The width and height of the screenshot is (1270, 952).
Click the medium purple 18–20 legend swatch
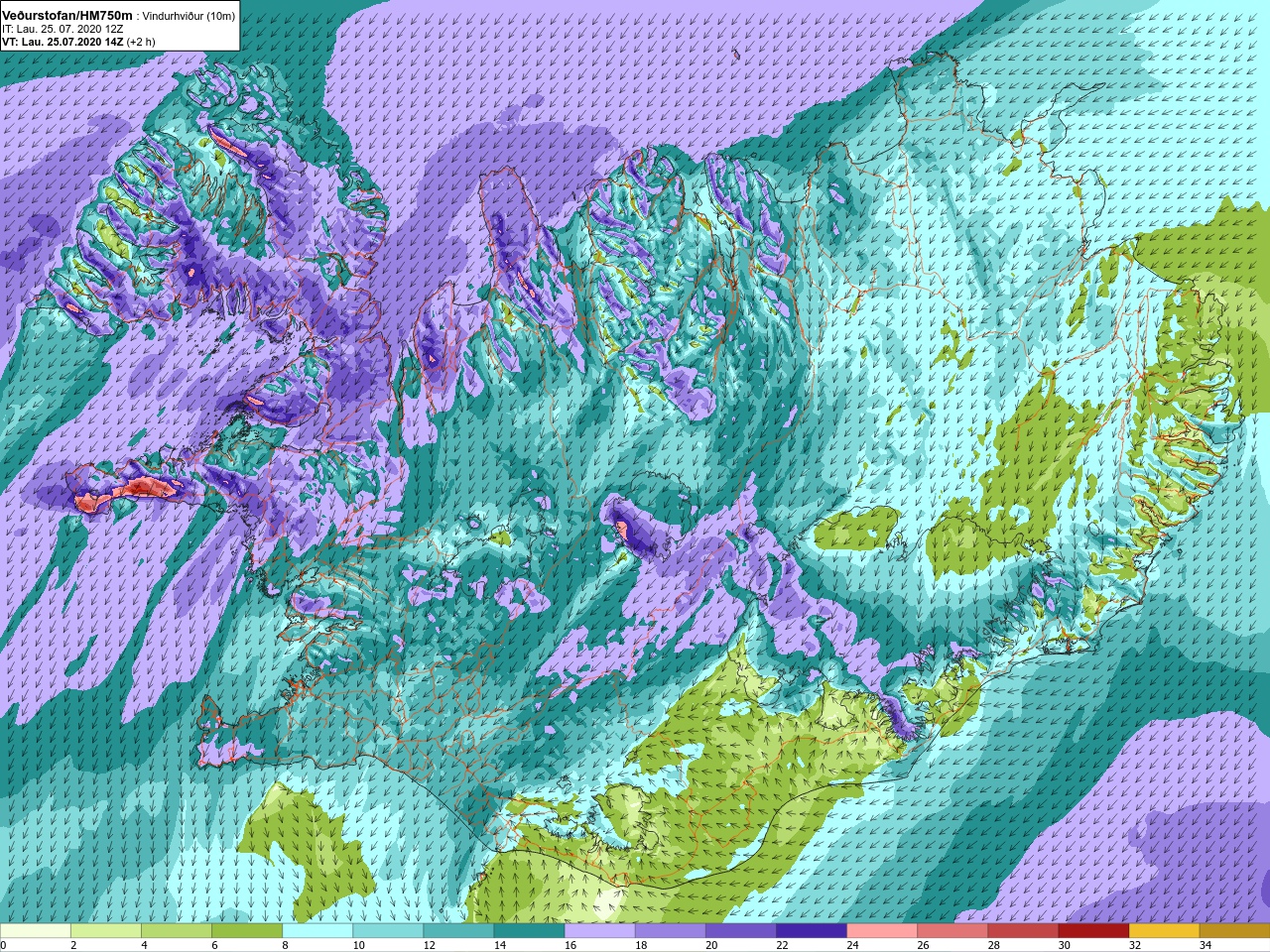pos(670,931)
